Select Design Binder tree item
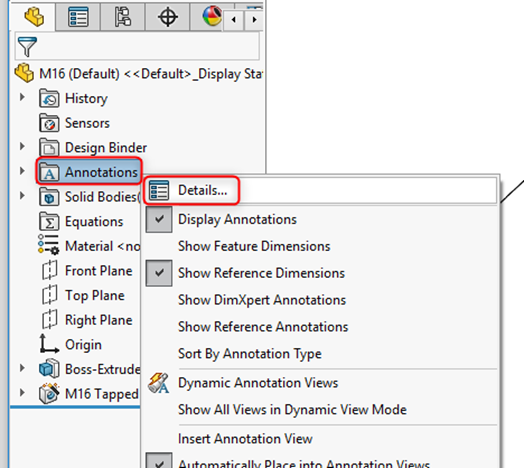Image resolution: width=524 pixels, height=468 pixels. click(x=106, y=147)
